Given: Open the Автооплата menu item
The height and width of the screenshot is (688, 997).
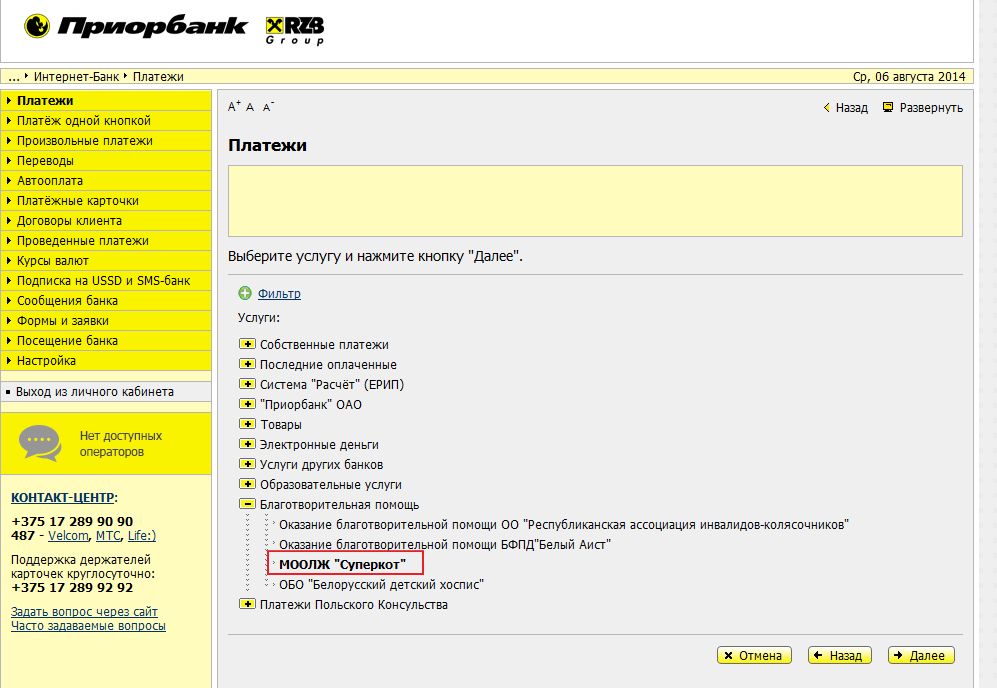Looking at the screenshot, I should coord(106,181).
